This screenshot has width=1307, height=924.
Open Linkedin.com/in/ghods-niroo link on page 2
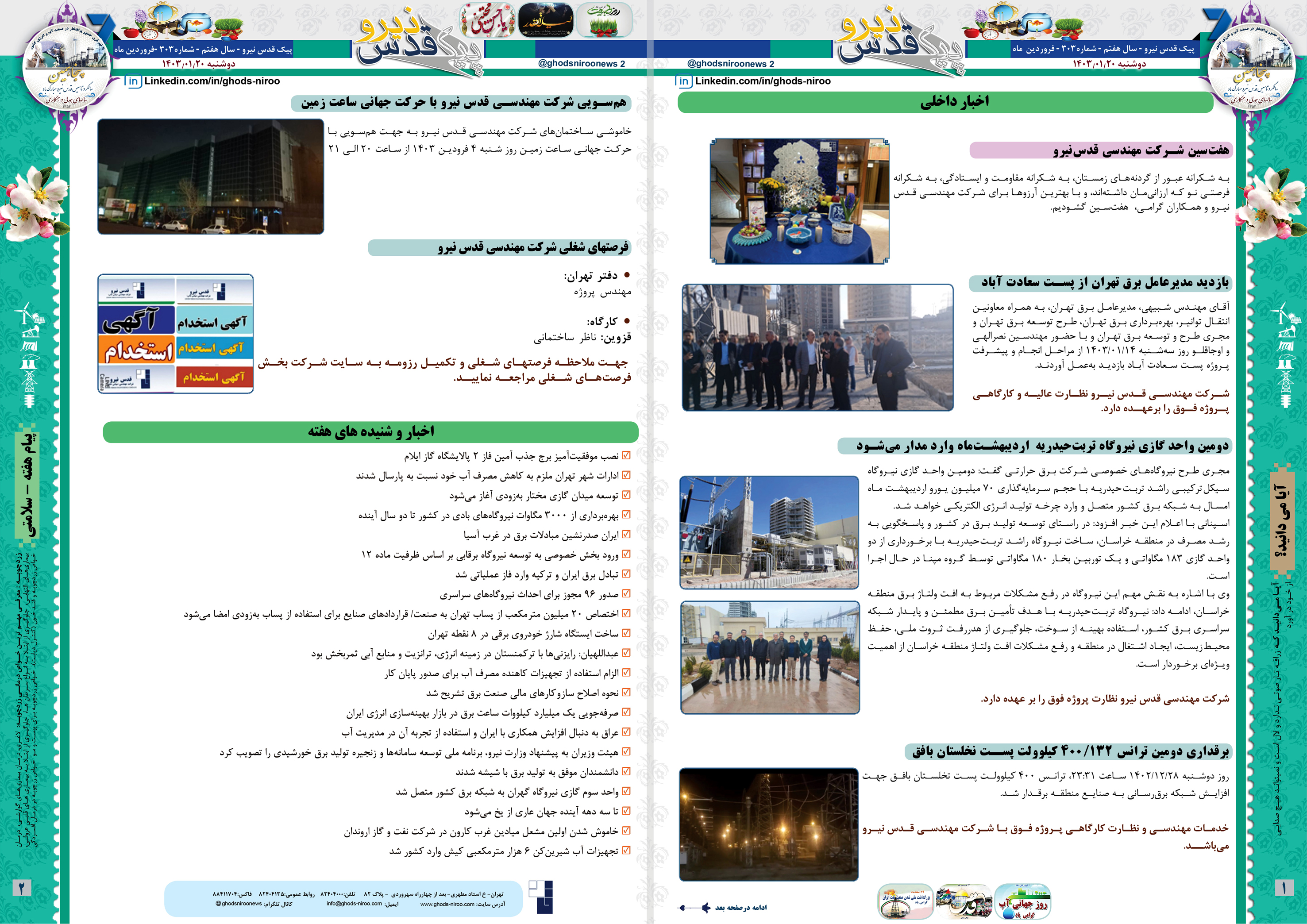212,81
